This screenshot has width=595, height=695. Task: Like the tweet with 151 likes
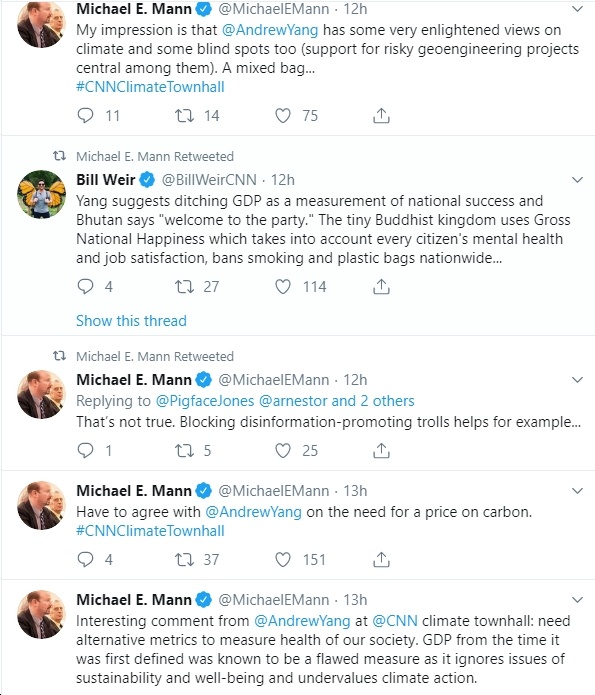click(283, 560)
